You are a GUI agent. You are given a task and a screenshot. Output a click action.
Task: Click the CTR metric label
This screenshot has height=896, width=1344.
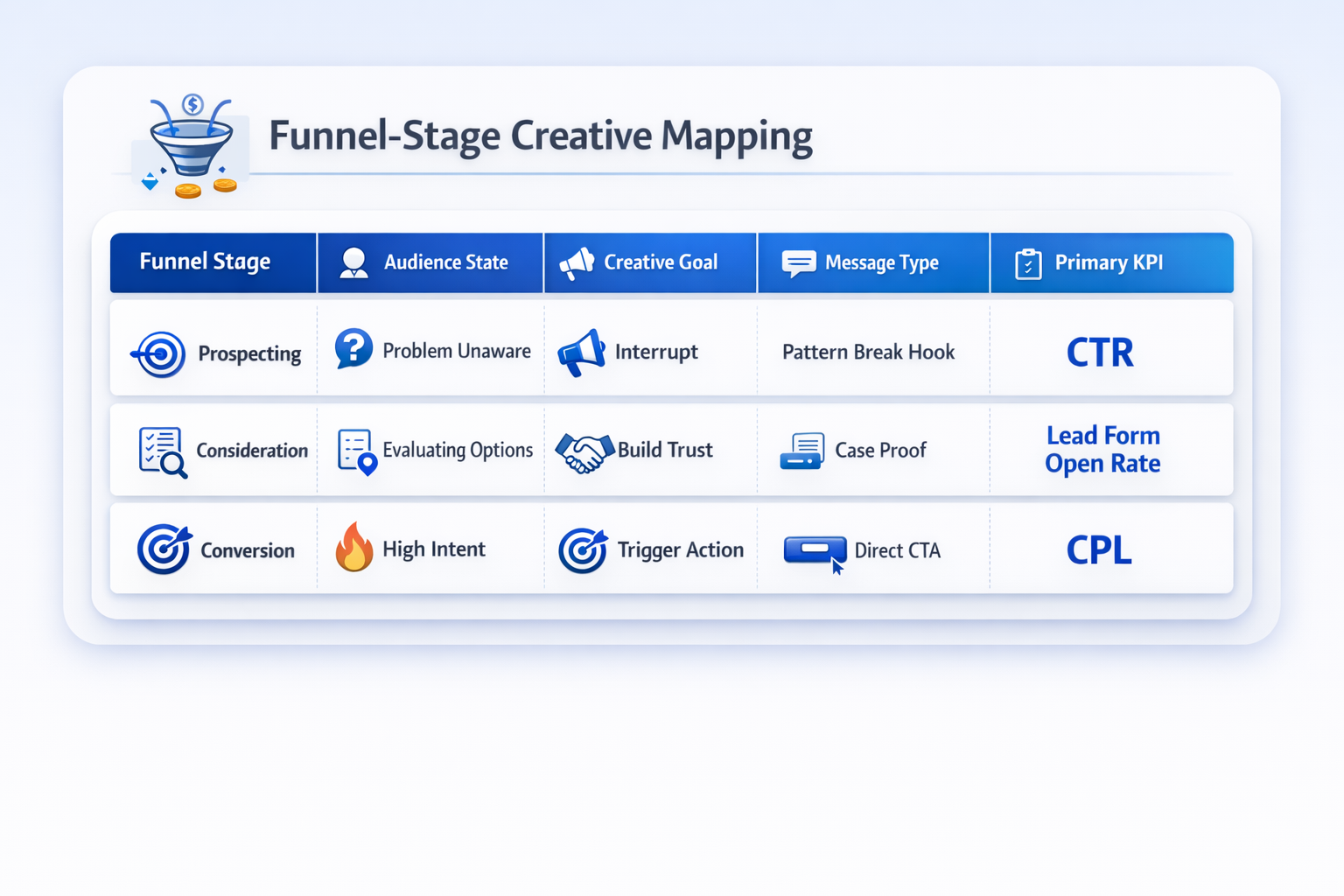(x=1101, y=352)
